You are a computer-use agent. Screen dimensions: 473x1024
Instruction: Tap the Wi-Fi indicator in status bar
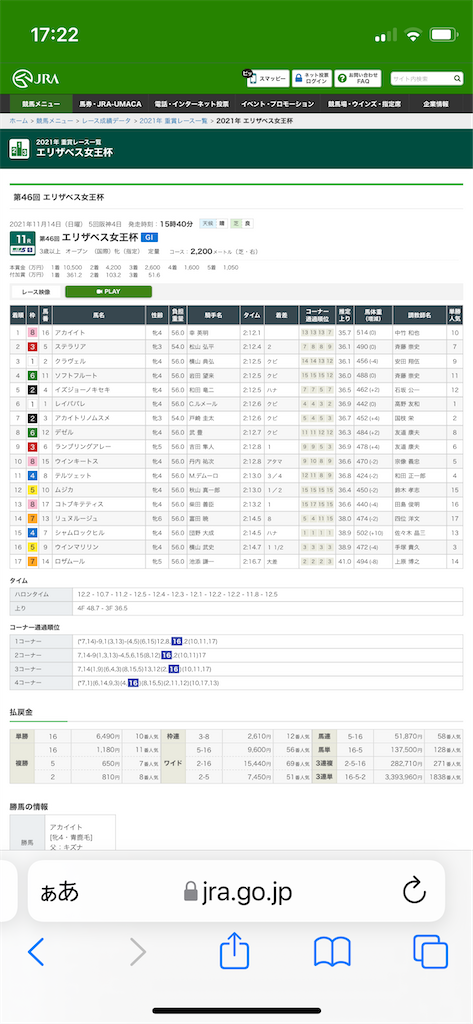(x=412, y=35)
